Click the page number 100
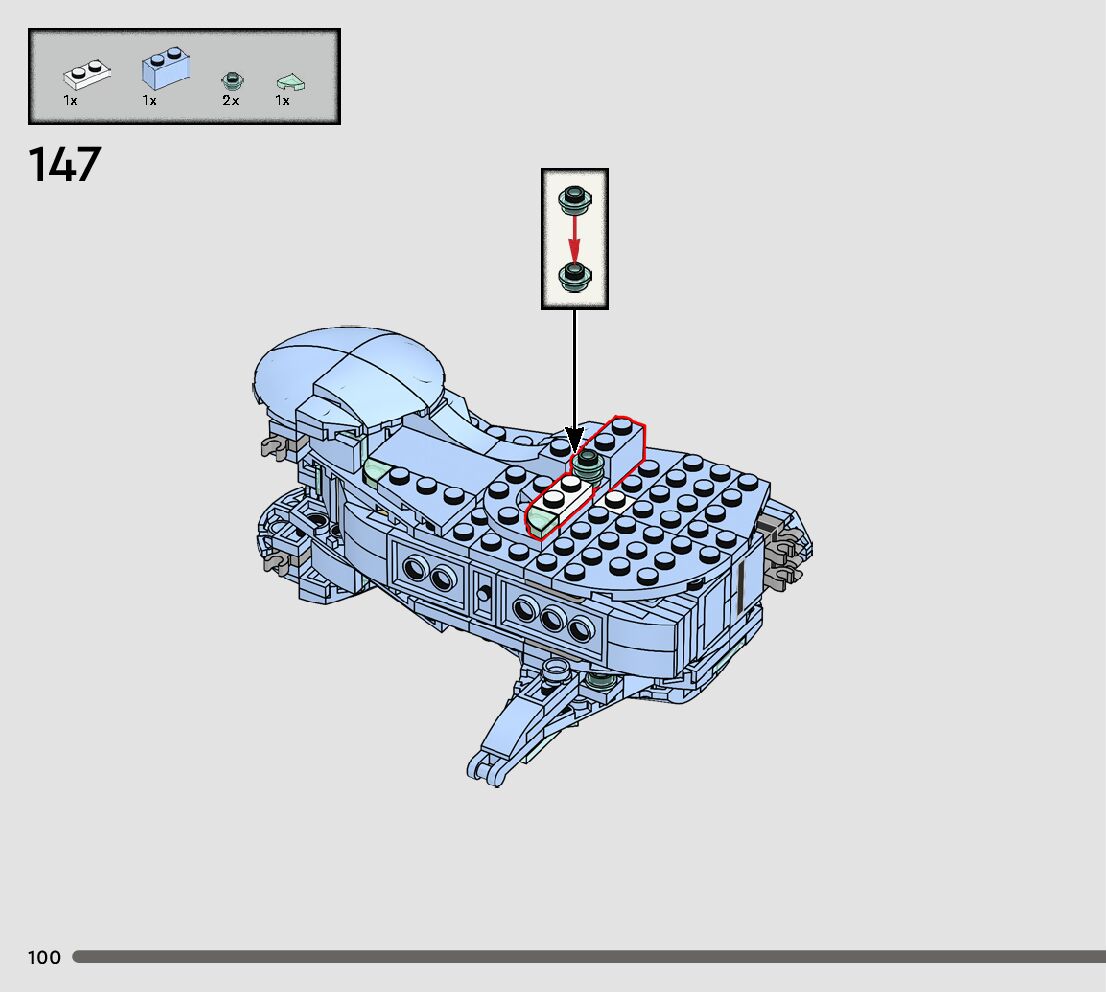 pos(44,958)
